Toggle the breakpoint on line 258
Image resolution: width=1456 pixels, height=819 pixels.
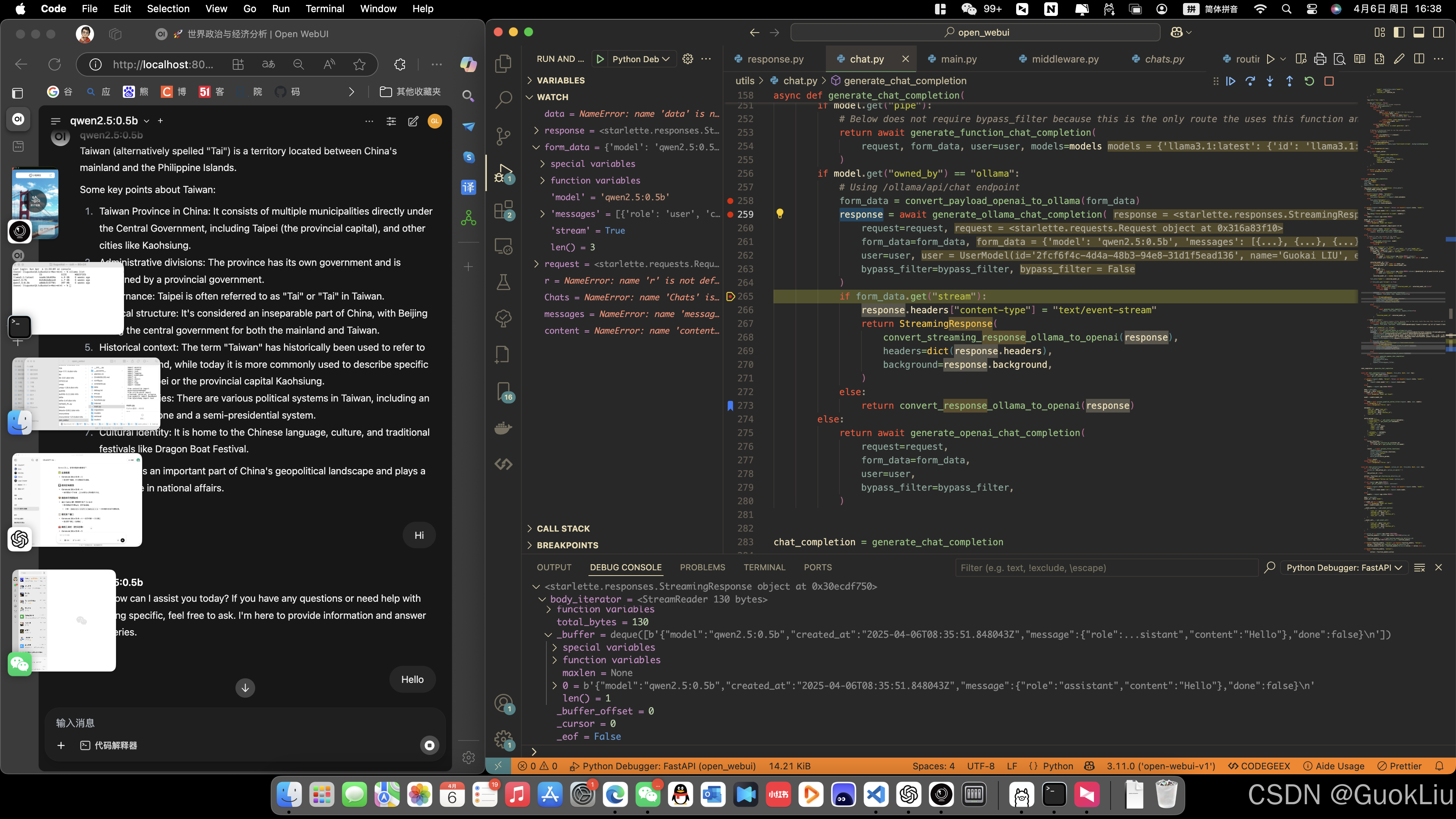pyautogui.click(x=730, y=201)
